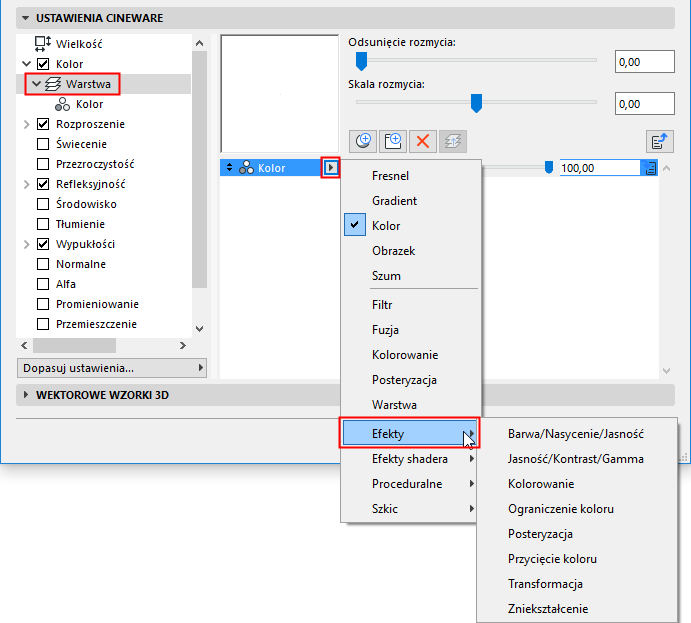
Task: Open the Efekty shadera submenu
Action: [x=411, y=459]
